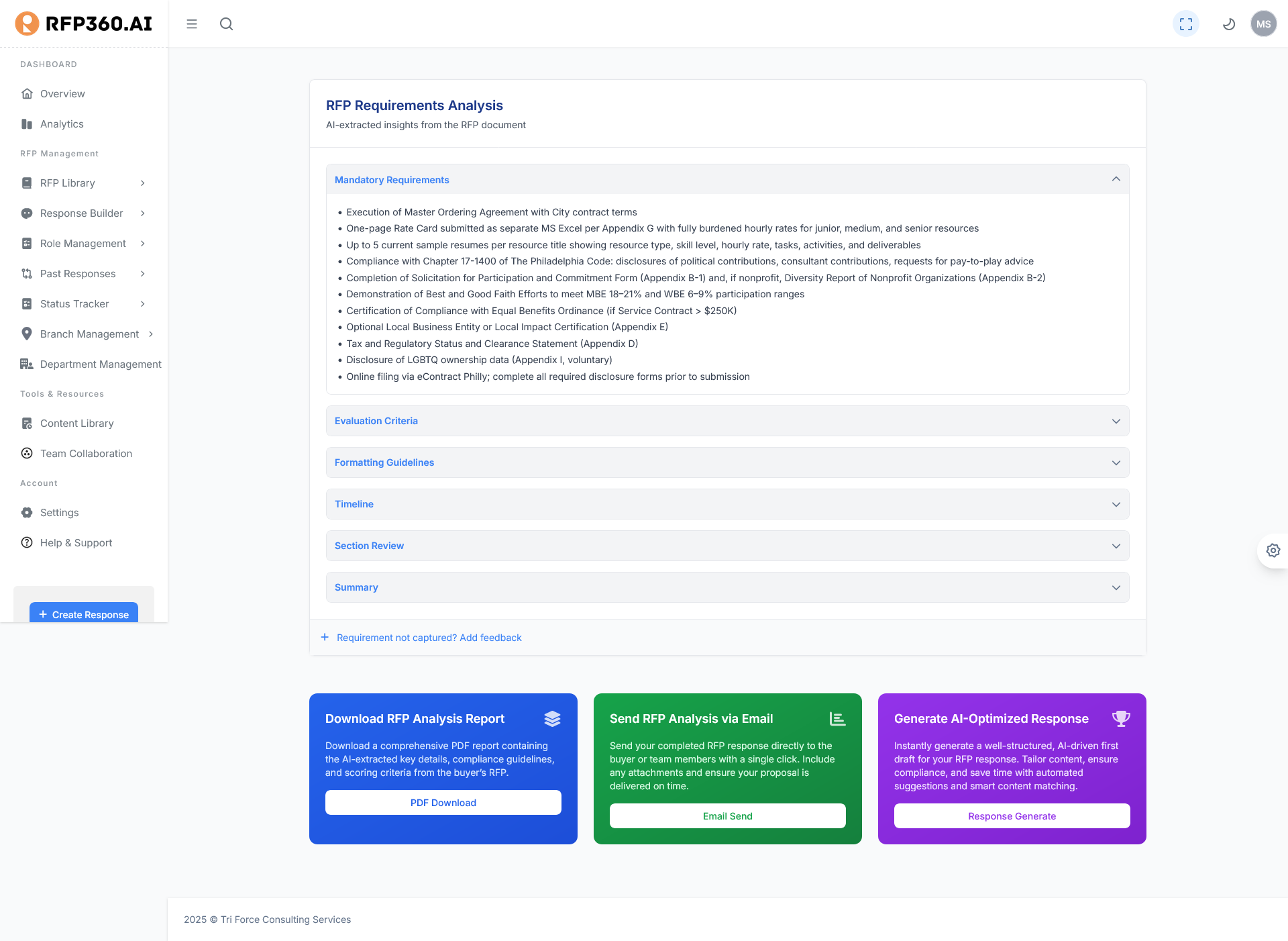Enter fullscreen mode icon
The height and width of the screenshot is (941, 1288).
click(x=1186, y=24)
